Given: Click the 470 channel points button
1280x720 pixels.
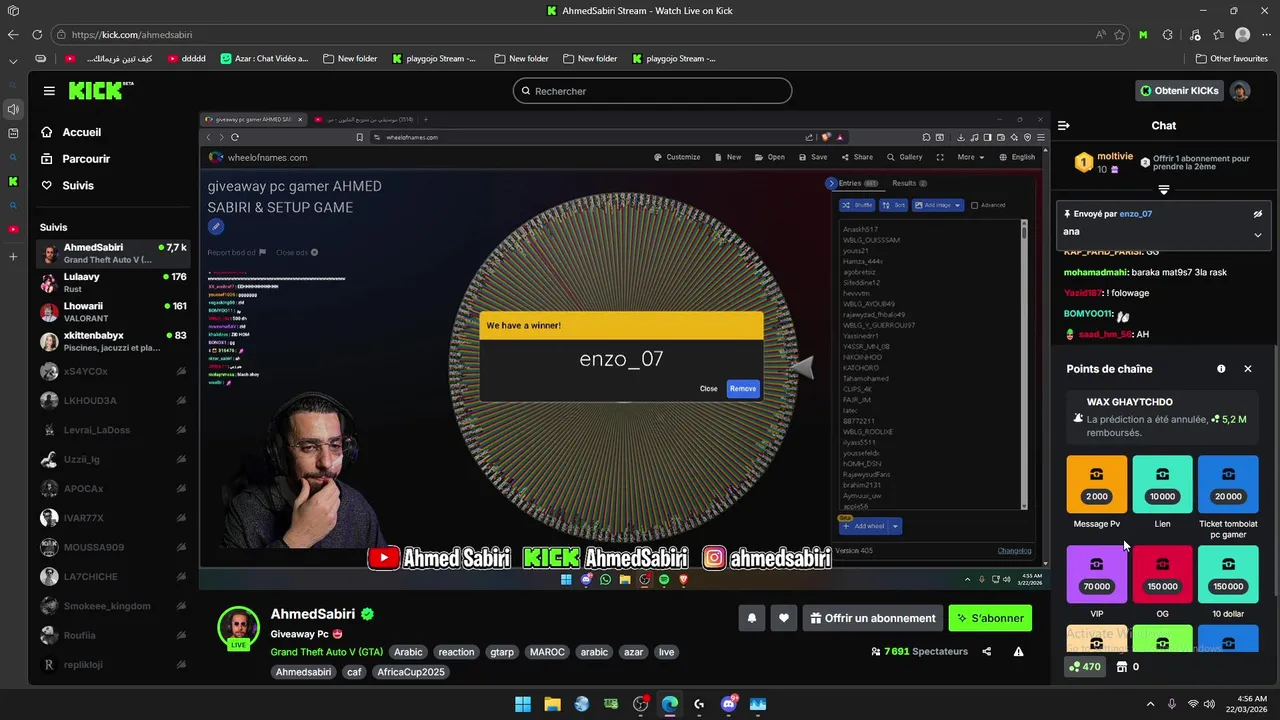Looking at the screenshot, I should click(x=1085, y=667).
